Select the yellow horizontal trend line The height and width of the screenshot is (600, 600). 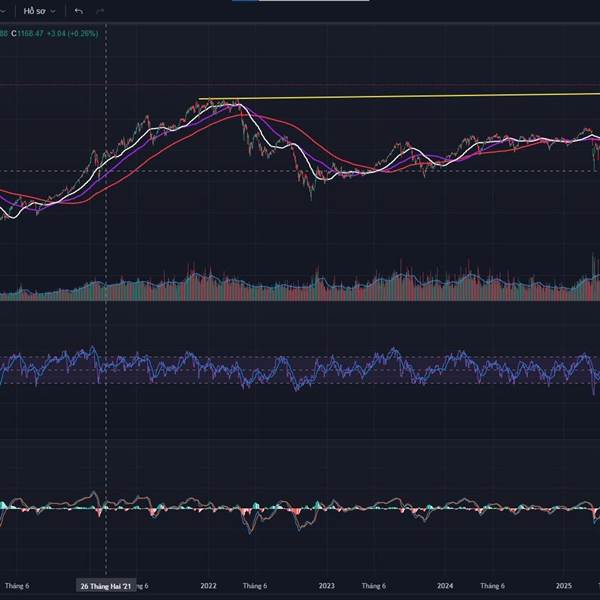coord(399,96)
